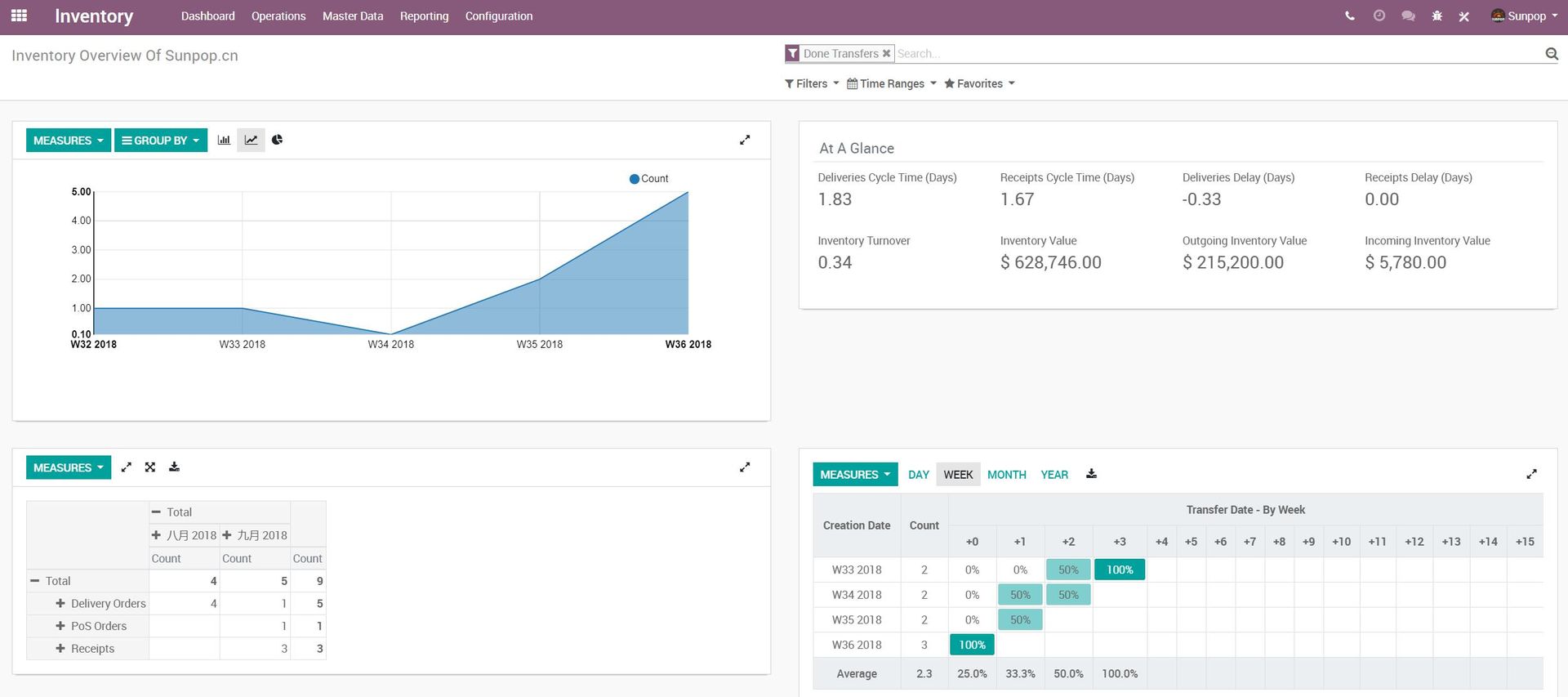Open the cohort MEASURES dropdown
Viewport: 1568px width, 697px height.
(x=855, y=474)
